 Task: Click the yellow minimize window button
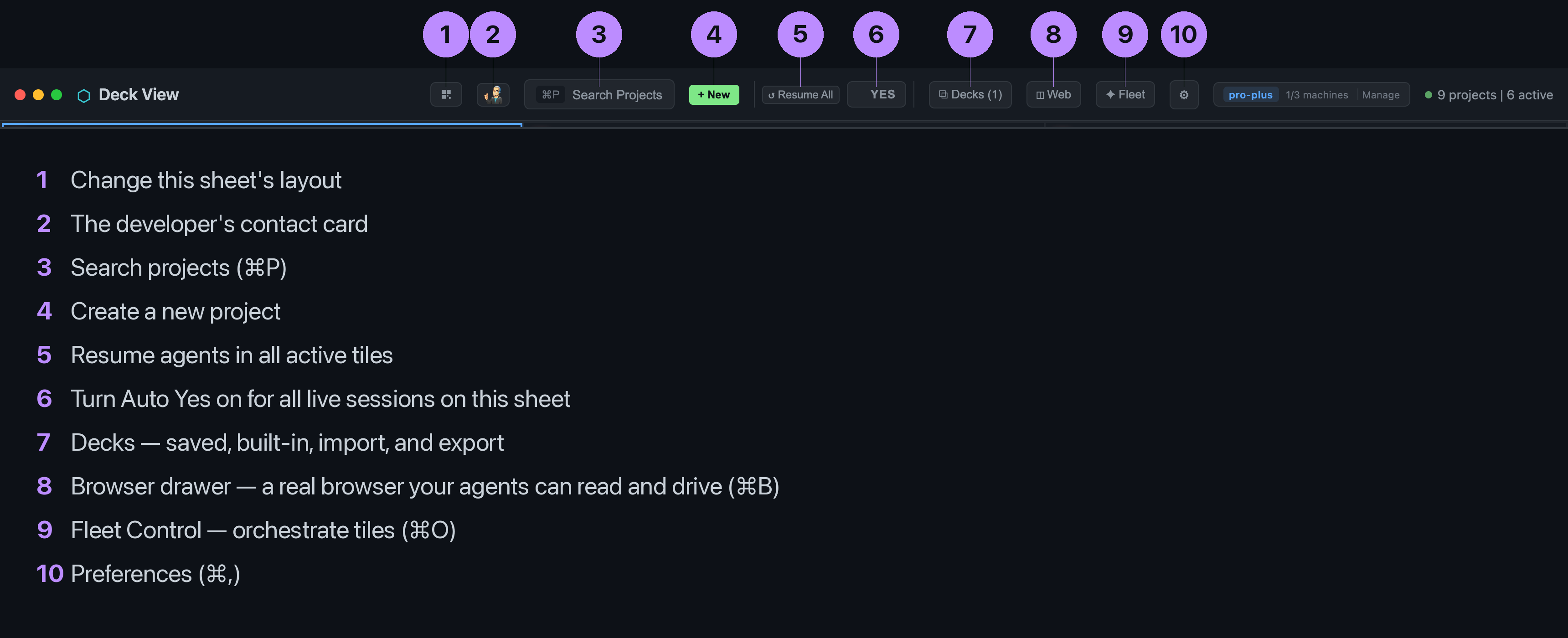tap(38, 95)
